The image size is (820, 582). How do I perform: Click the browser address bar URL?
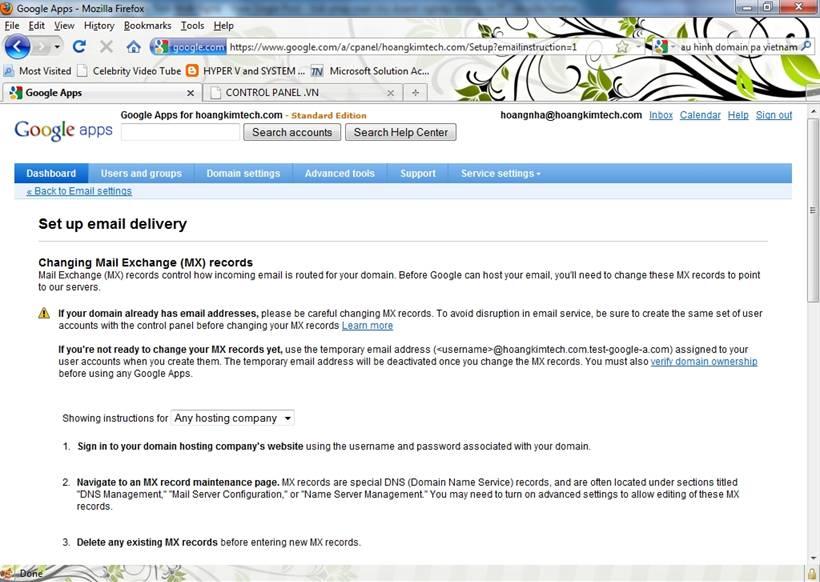[403, 47]
